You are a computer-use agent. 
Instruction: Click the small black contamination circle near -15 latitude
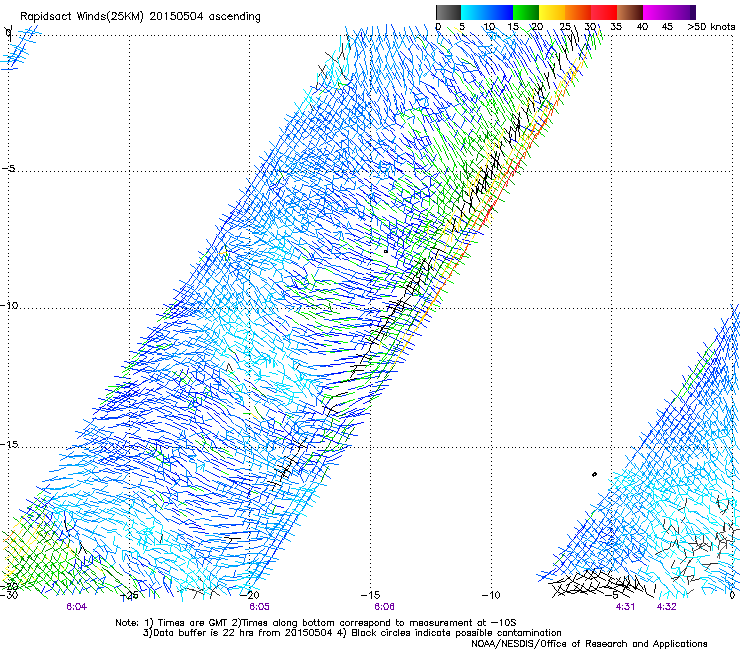(x=594, y=474)
